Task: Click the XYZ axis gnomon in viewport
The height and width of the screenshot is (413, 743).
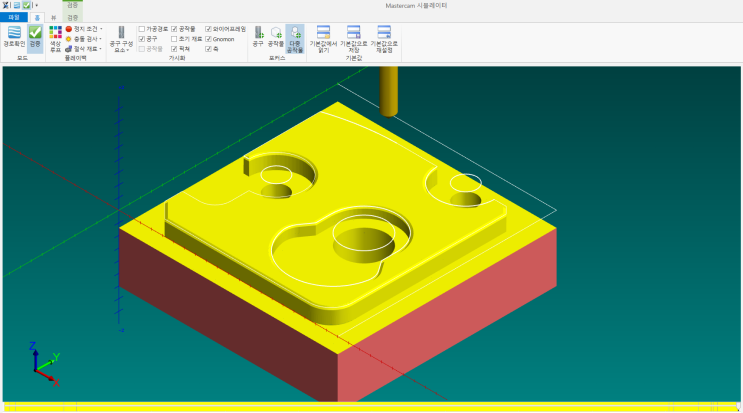Action: [43, 364]
